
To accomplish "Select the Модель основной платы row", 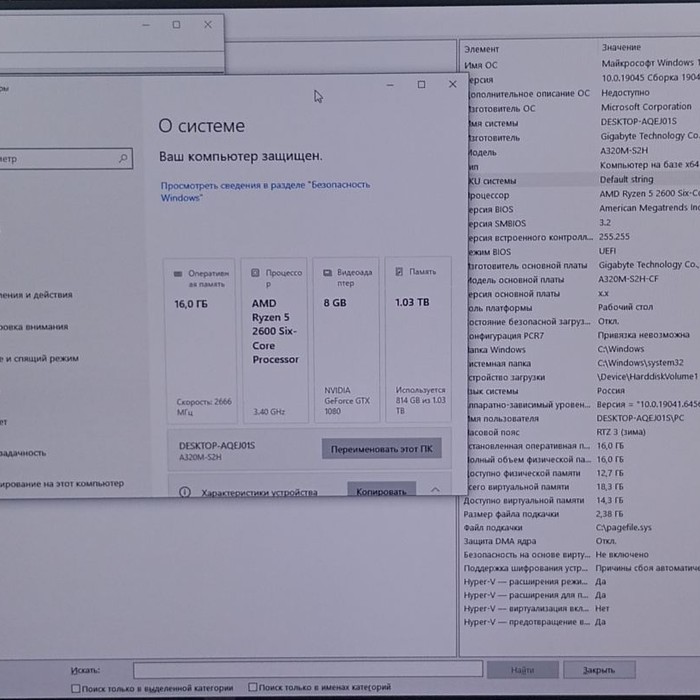I will [x=583, y=279].
